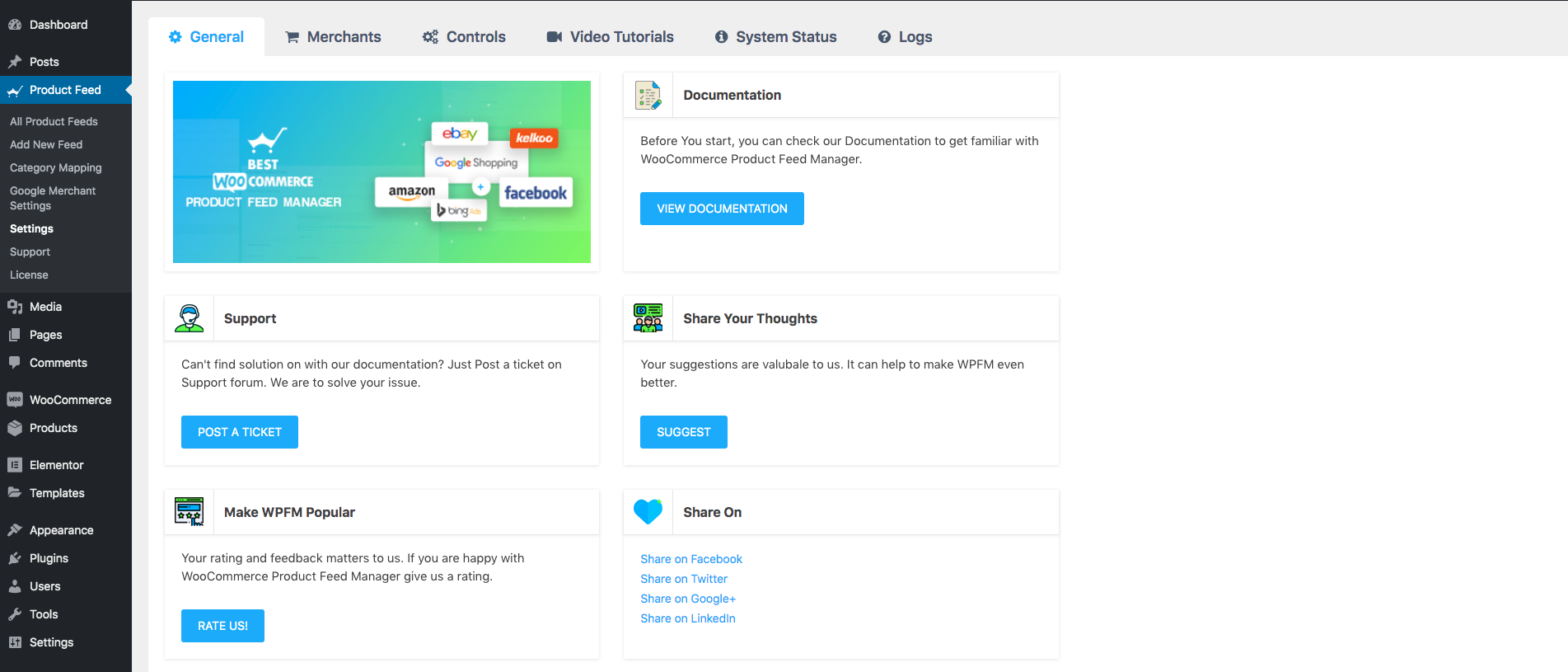
Task: Click the Products box icon
Action: click(15, 428)
